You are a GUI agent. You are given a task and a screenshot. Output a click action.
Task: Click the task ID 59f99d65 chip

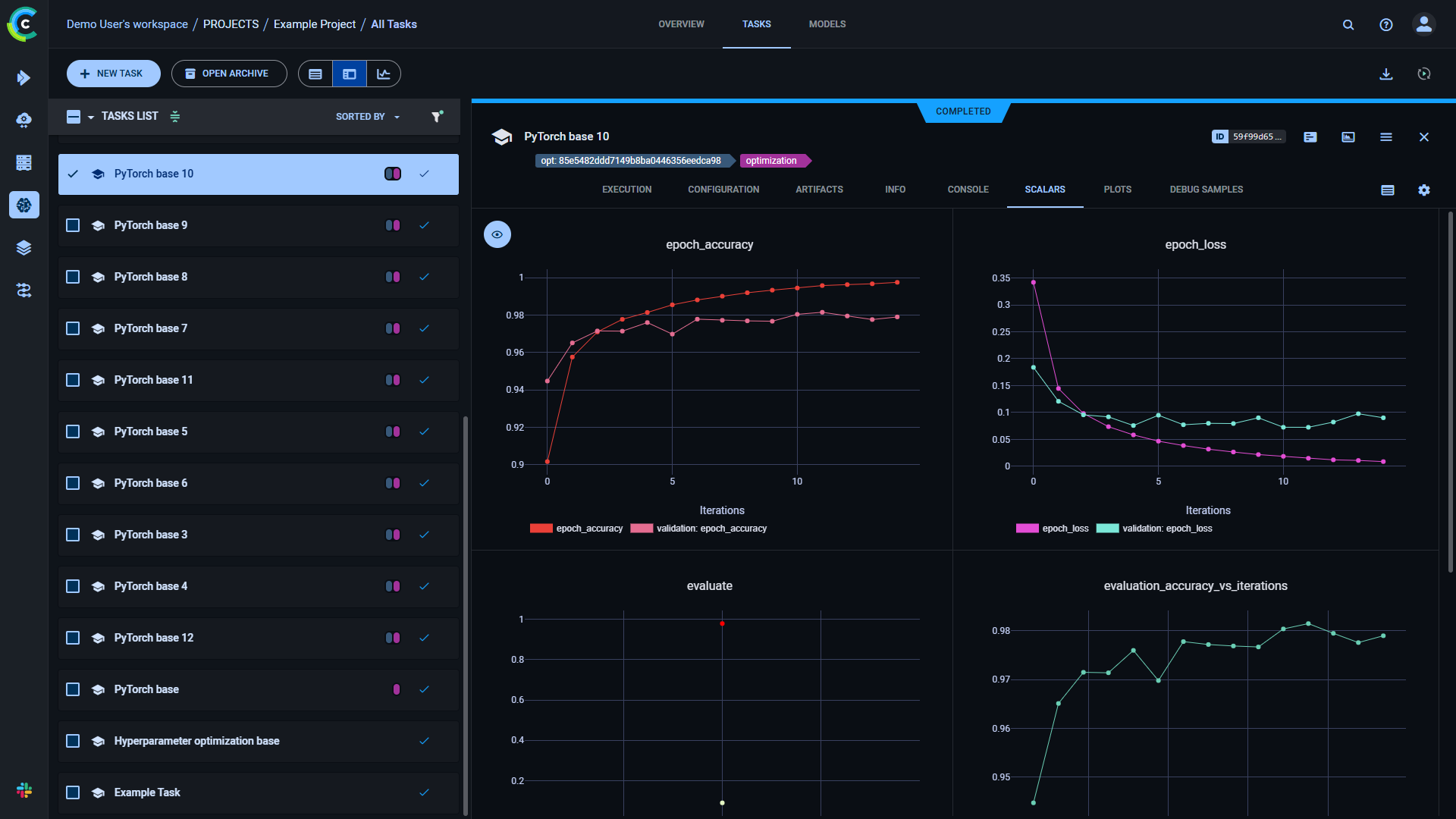pos(1248,136)
